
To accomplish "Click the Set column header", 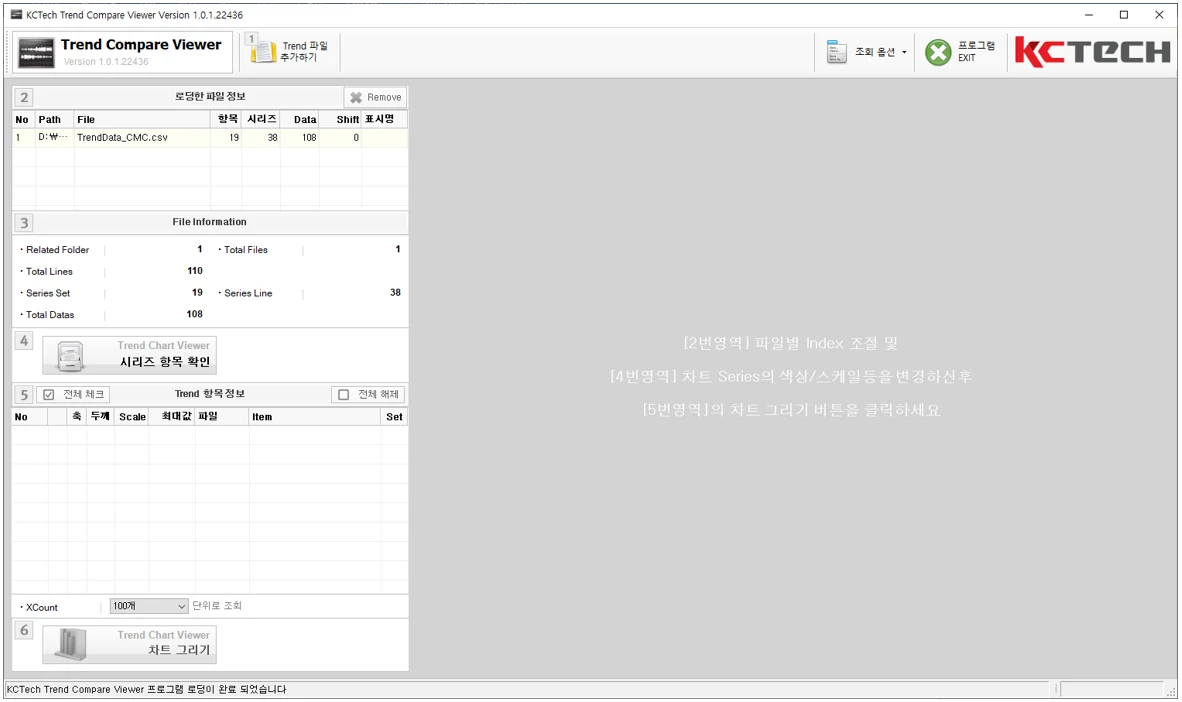I will [394, 417].
